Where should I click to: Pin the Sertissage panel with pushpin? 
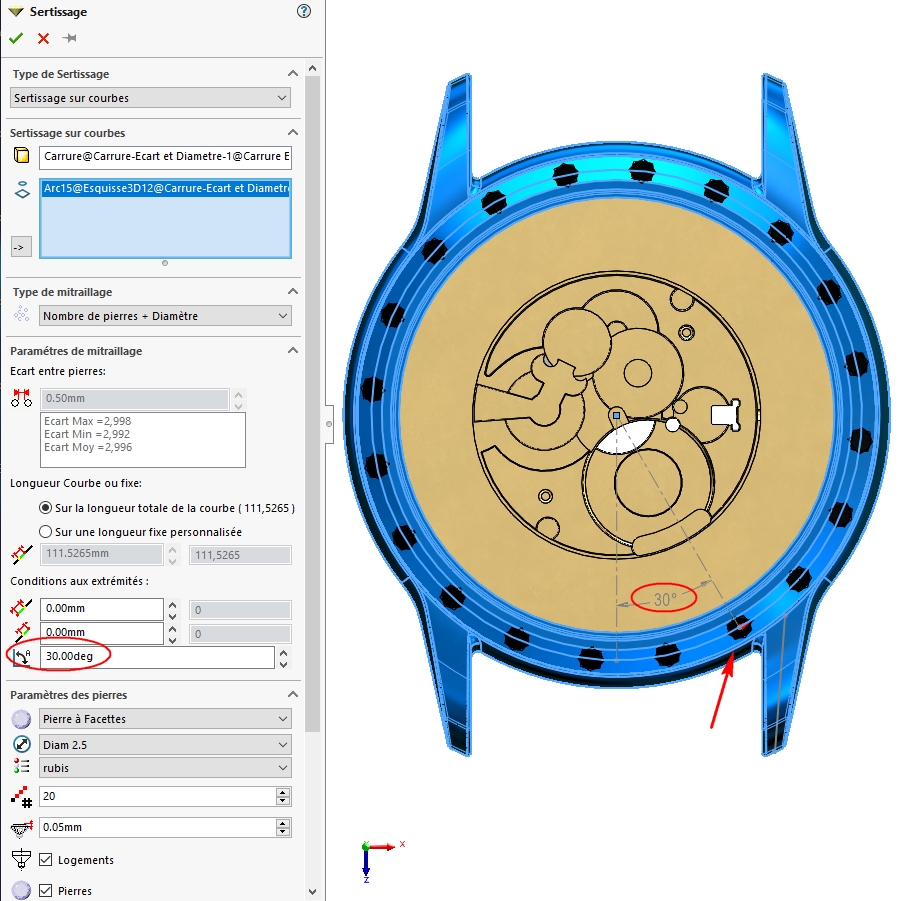pos(70,38)
